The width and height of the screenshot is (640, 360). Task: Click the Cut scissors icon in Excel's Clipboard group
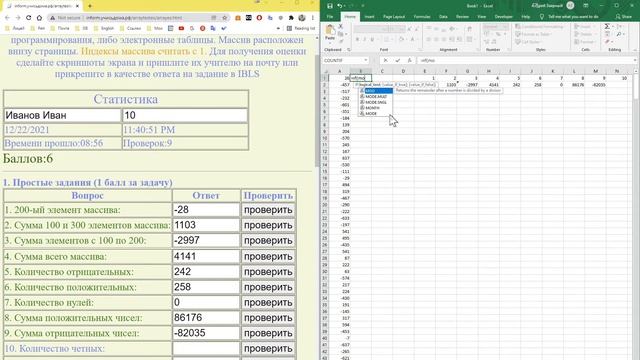point(341,27)
